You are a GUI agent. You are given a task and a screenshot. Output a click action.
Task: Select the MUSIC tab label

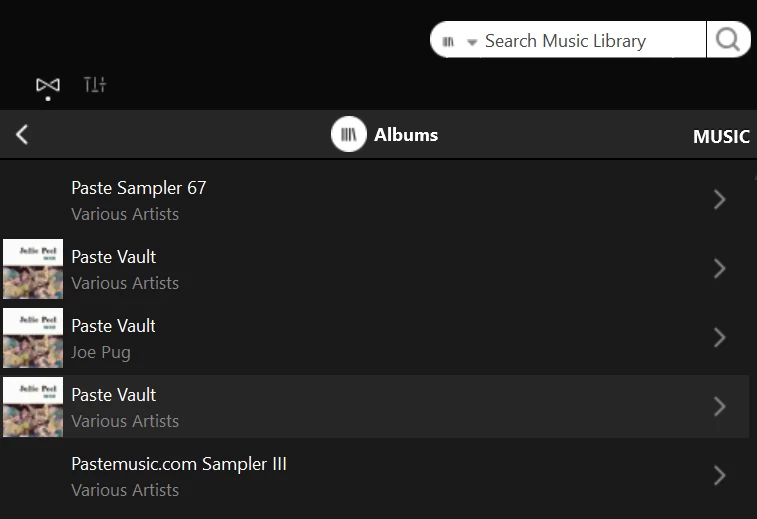click(721, 137)
